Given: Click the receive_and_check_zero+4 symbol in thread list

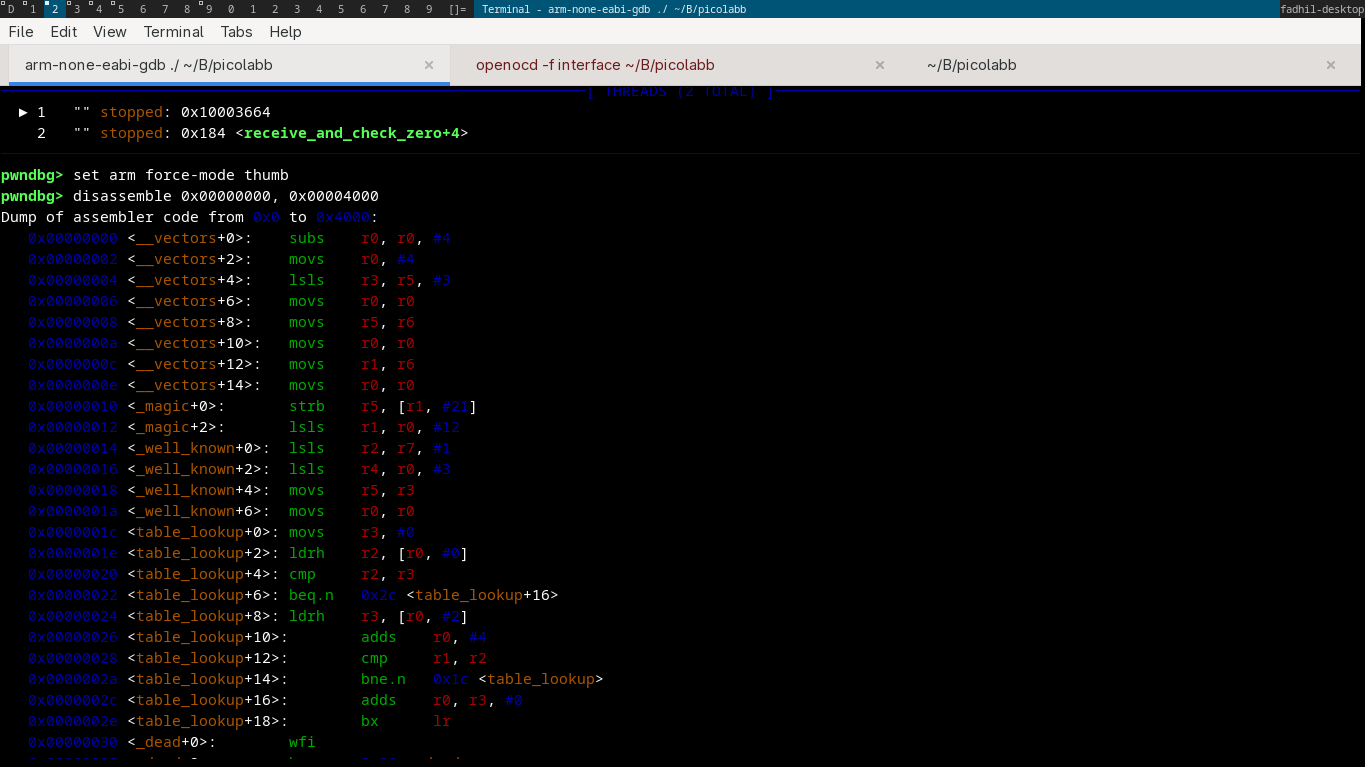Looking at the screenshot, I should point(351,133).
